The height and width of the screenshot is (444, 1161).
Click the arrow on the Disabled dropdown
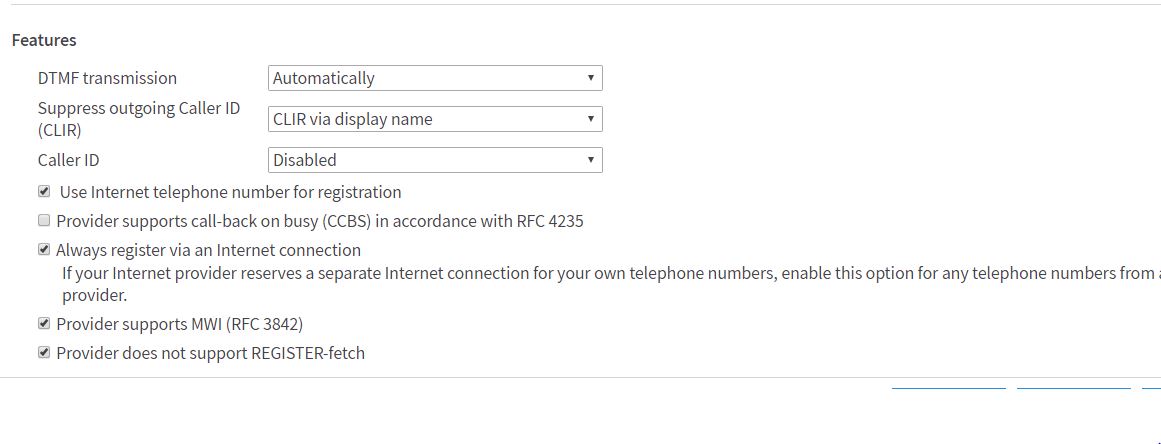tap(591, 160)
